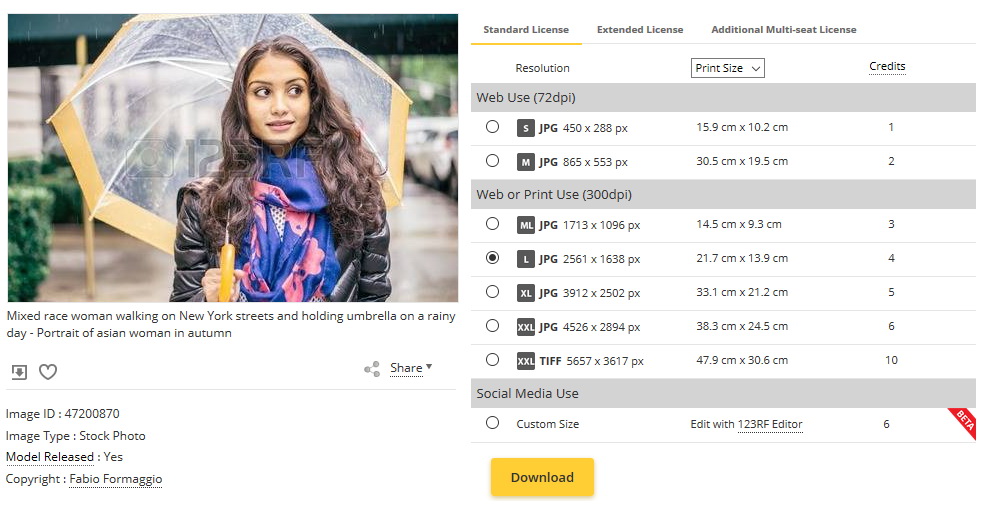Open the Print Size dropdown
The height and width of the screenshot is (505, 983).
(x=727, y=68)
